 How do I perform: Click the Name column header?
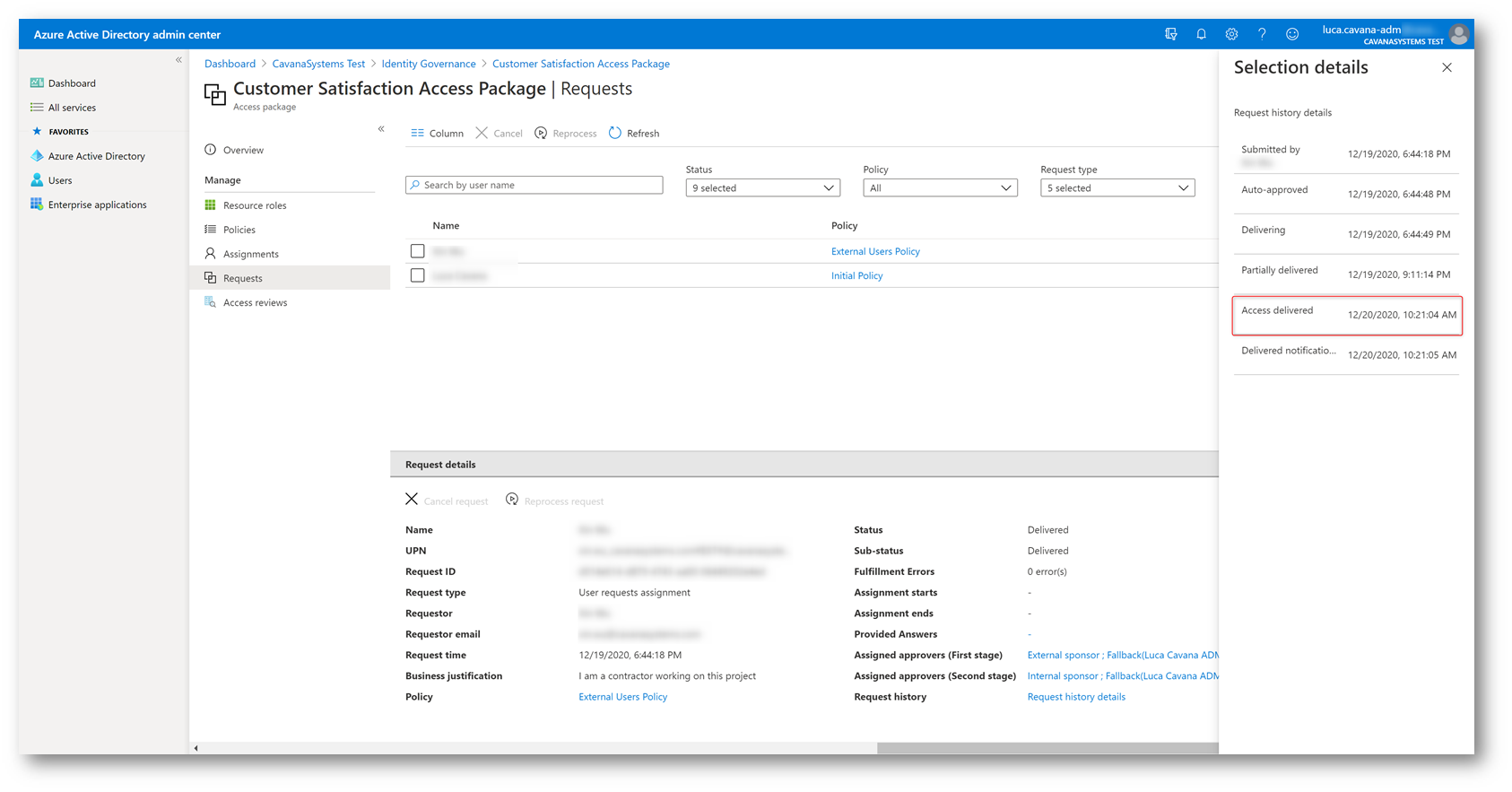pos(446,225)
